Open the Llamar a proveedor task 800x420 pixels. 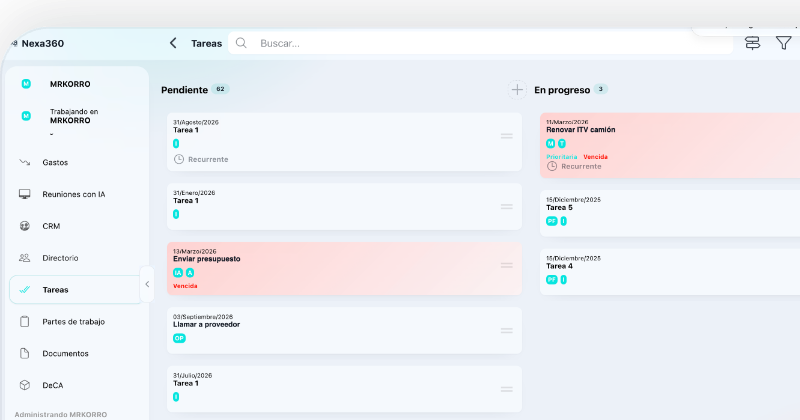pyautogui.click(x=344, y=330)
